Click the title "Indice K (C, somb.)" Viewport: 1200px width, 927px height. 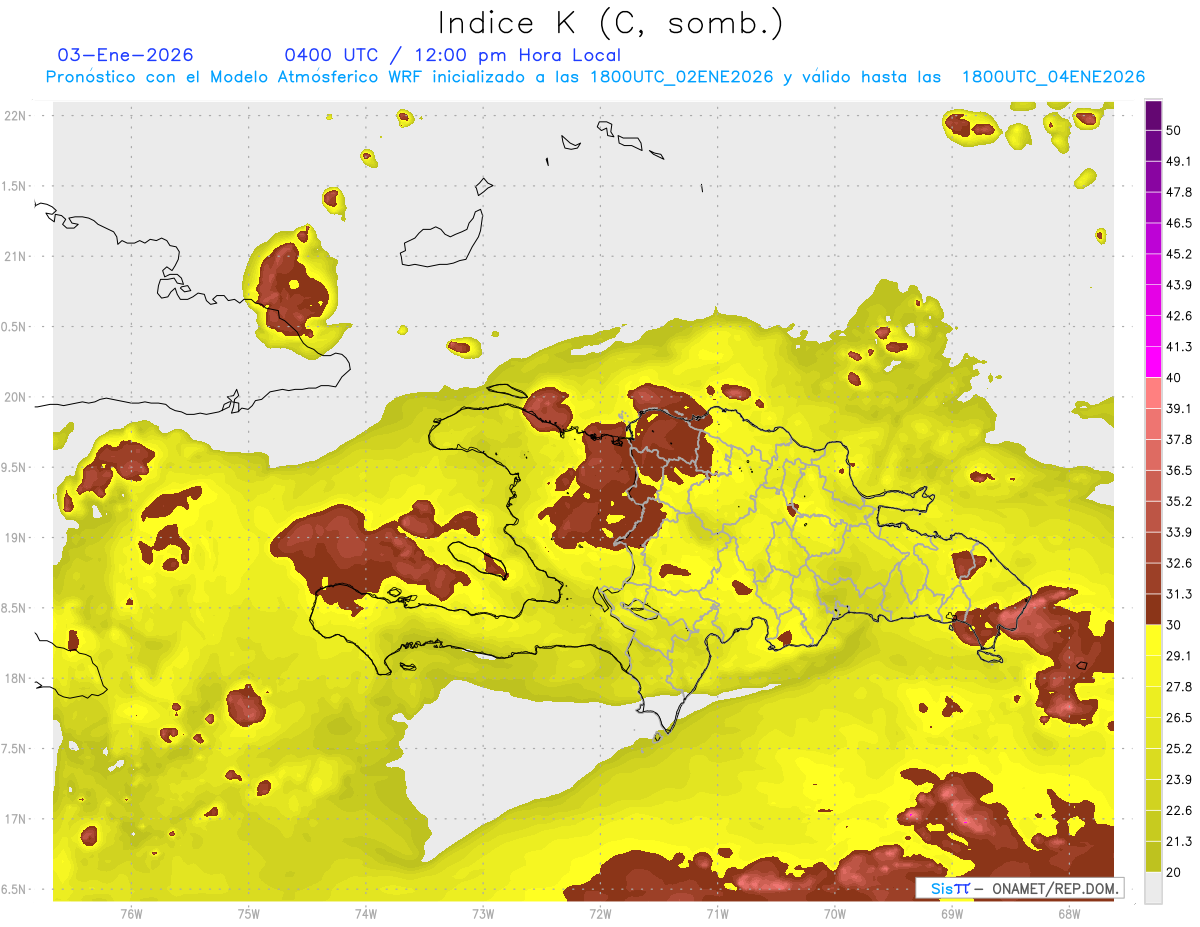click(611, 23)
